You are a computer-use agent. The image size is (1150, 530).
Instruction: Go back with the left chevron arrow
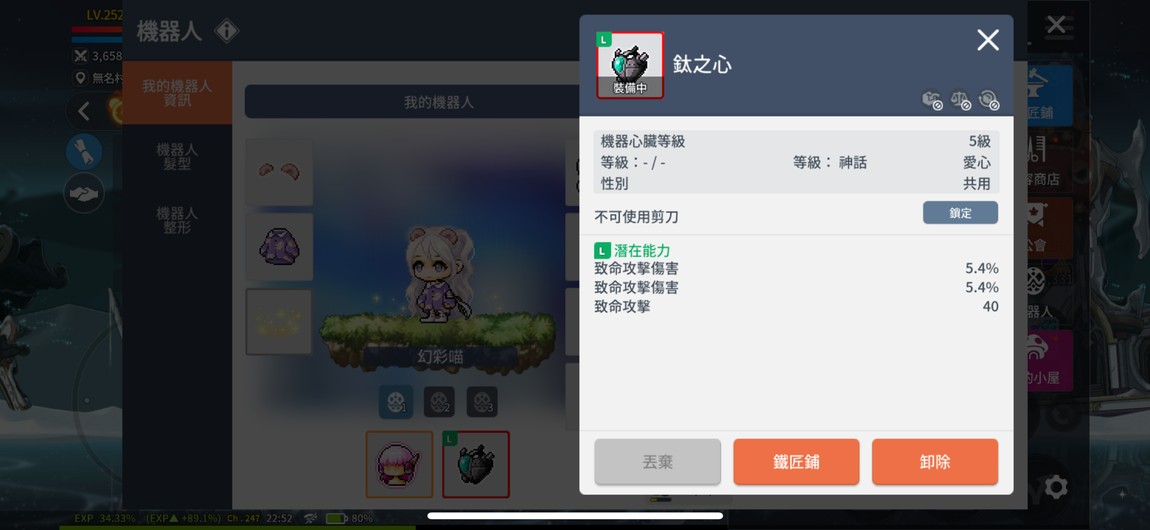[84, 111]
